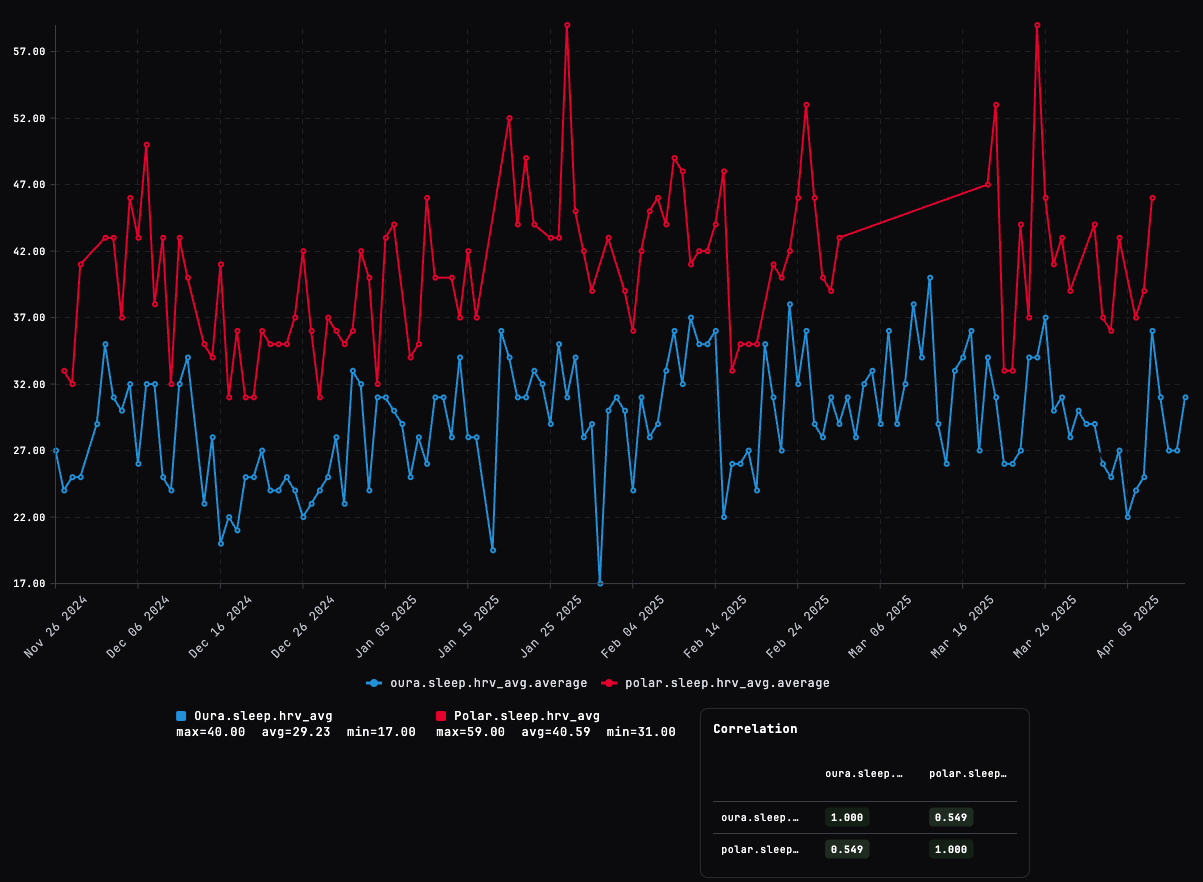Image resolution: width=1203 pixels, height=882 pixels.
Task: Click the 1.000 correlation value in polar row
Action: pos(950,849)
